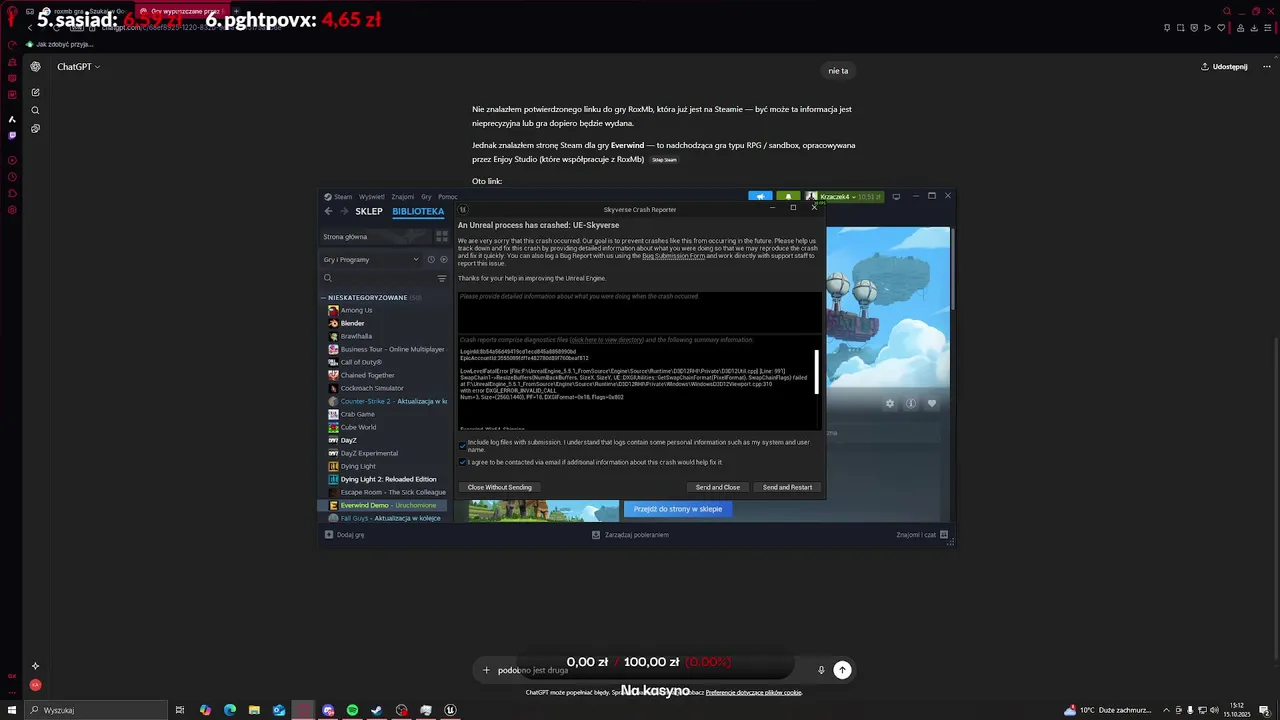Screen dimensions: 1280x720
Task: Start new chat in ChatGPT sidebar
Action: tap(35, 92)
